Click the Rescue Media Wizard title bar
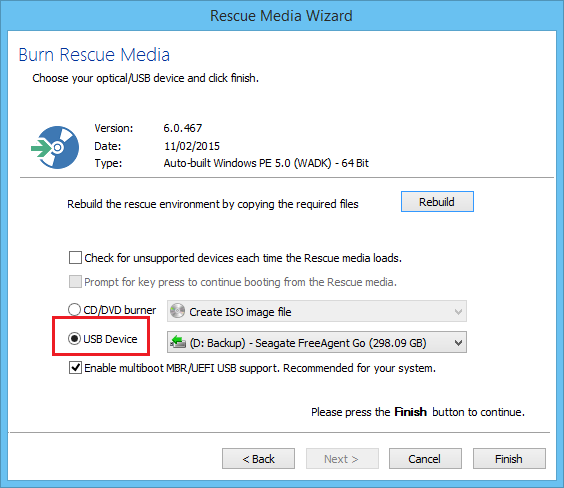The width and height of the screenshot is (564, 488). [x=281, y=16]
